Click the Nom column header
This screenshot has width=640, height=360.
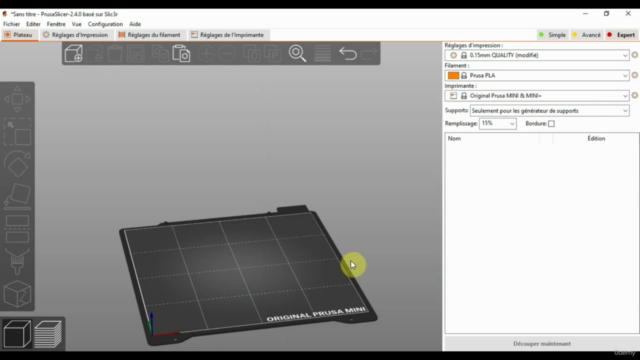coord(492,139)
